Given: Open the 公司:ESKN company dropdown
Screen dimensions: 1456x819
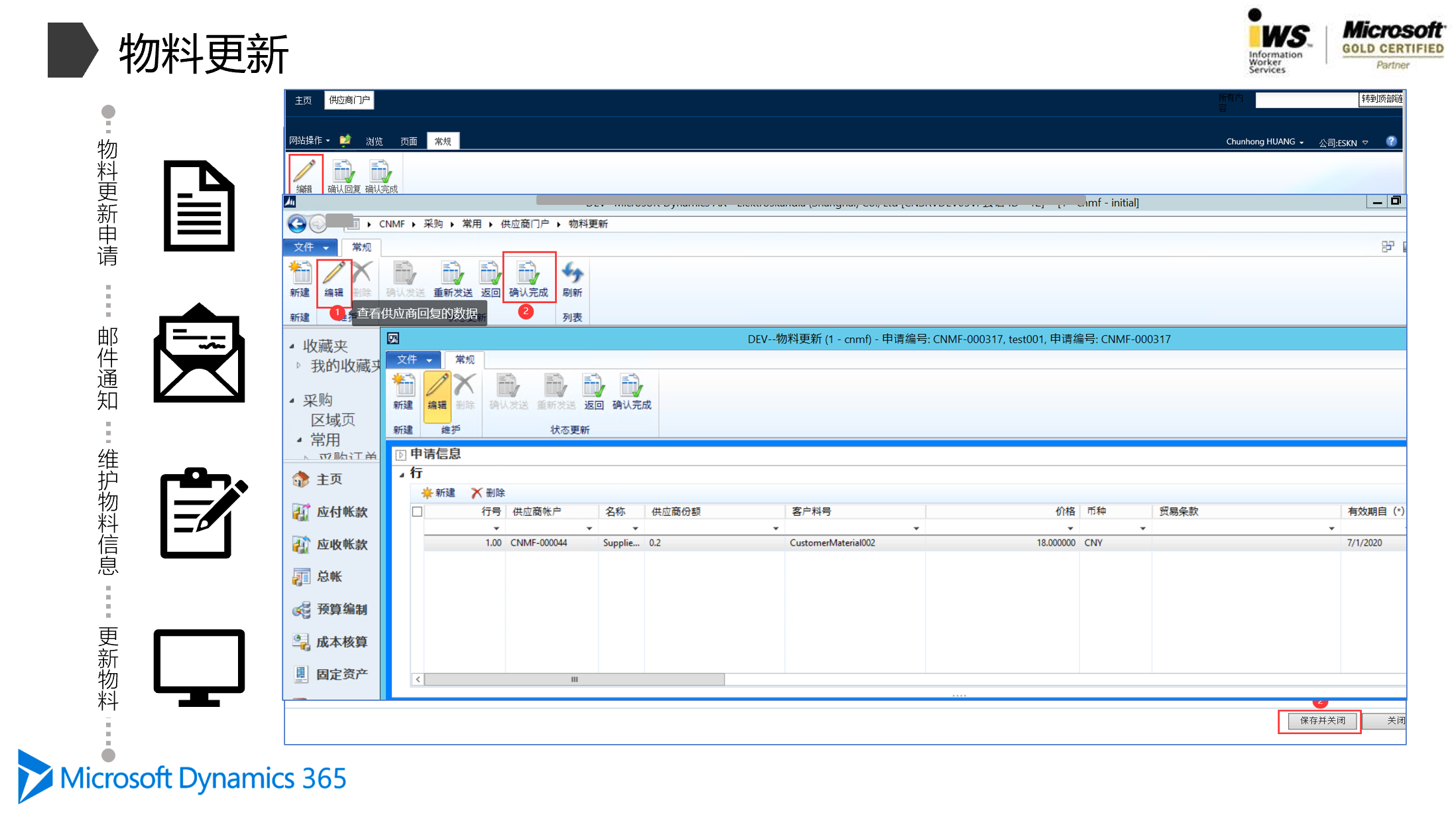Looking at the screenshot, I should tap(1343, 143).
